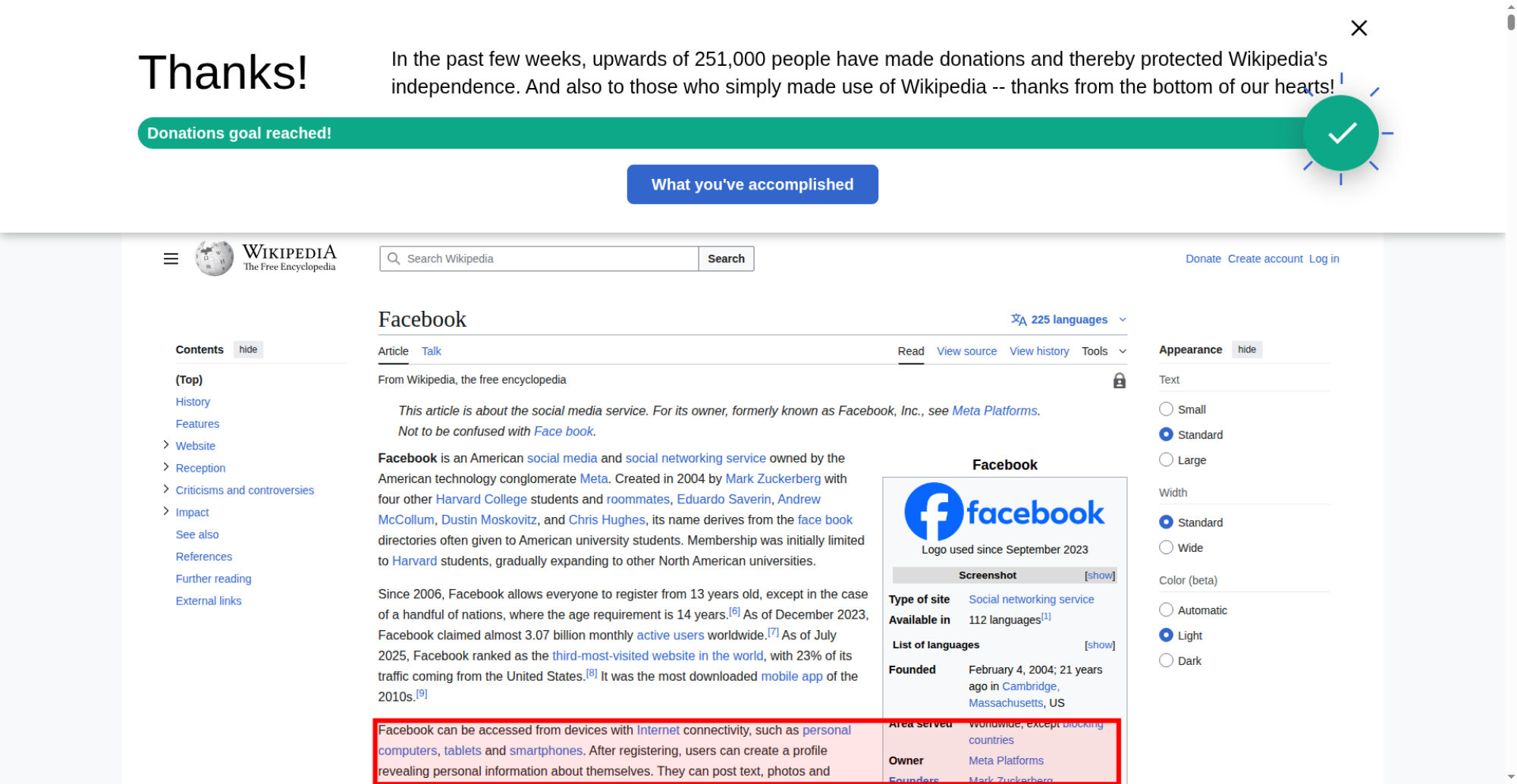Click the page protection padlock icon
This screenshot has height=784, width=1517.
pyautogui.click(x=1119, y=381)
